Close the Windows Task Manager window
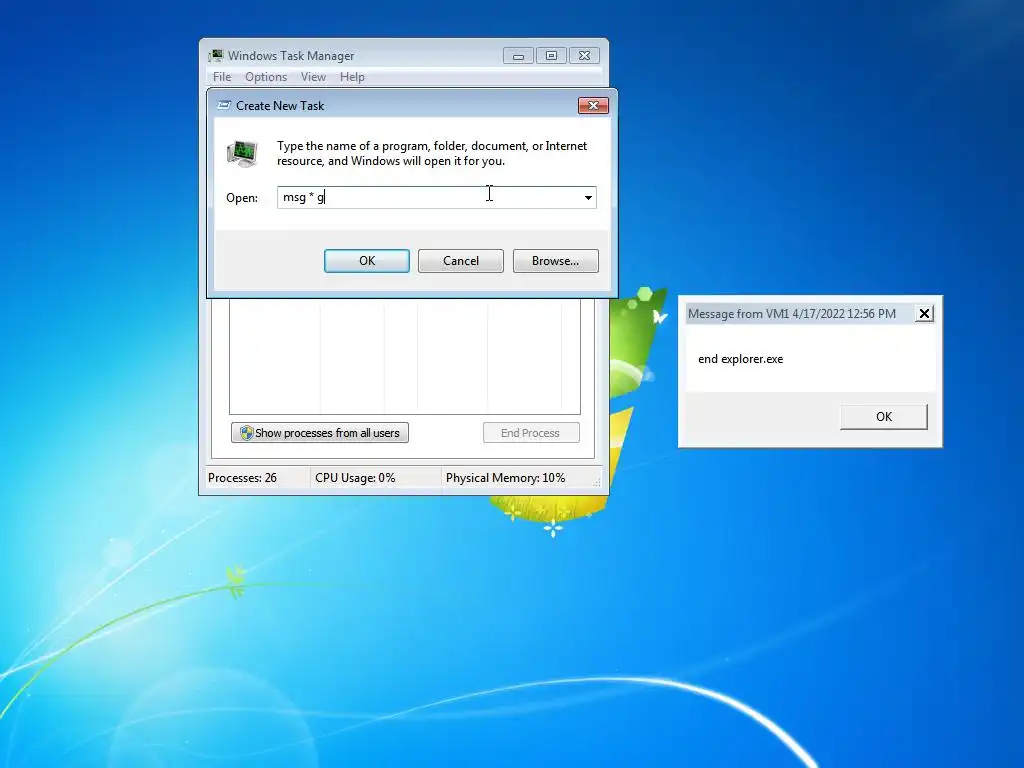 (584, 56)
